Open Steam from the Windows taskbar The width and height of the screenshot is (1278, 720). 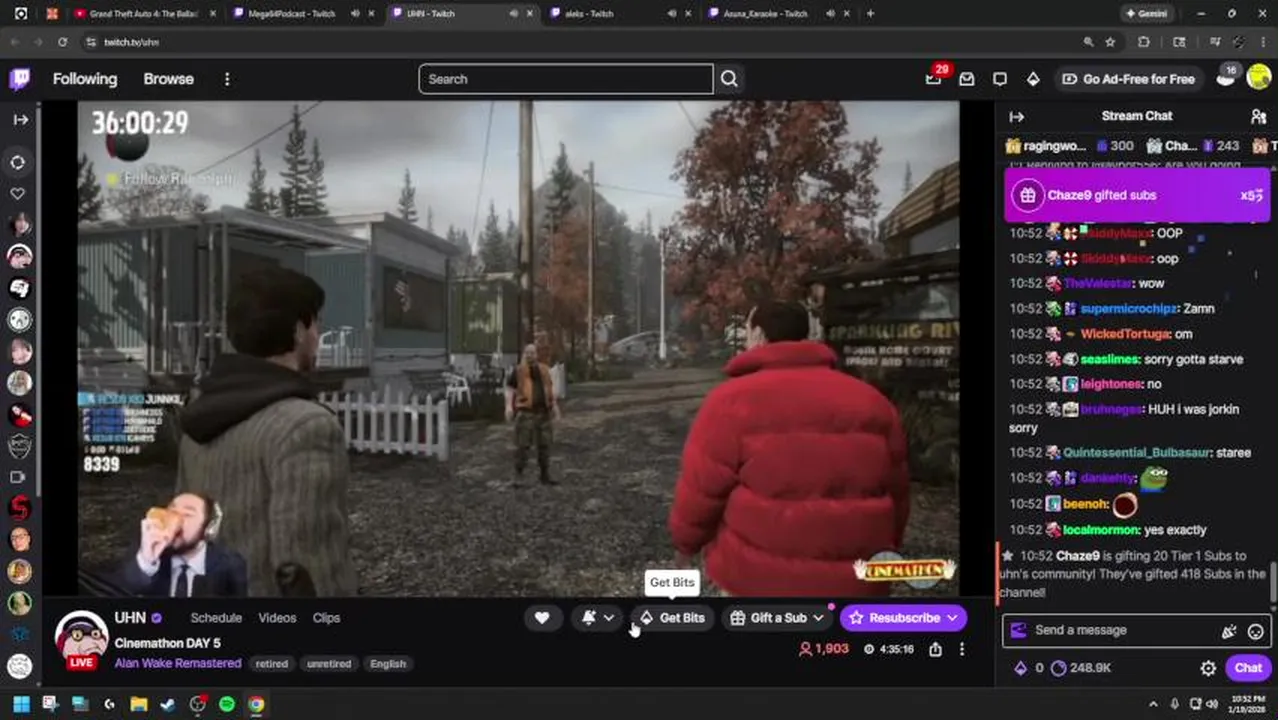tap(168, 704)
